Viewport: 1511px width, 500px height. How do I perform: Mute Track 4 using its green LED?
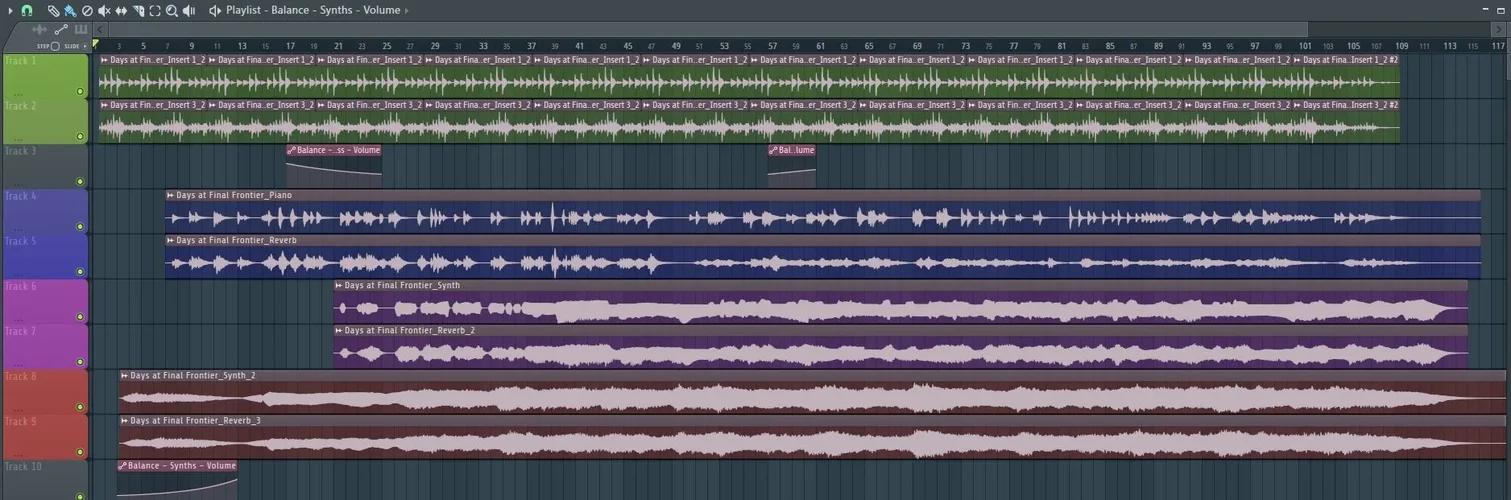click(80, 227)
